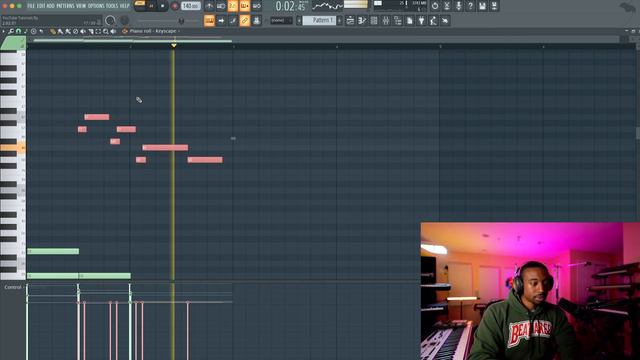Click the 140 tempo field
The height and width of the screenshot is (360, 640).
190,6
